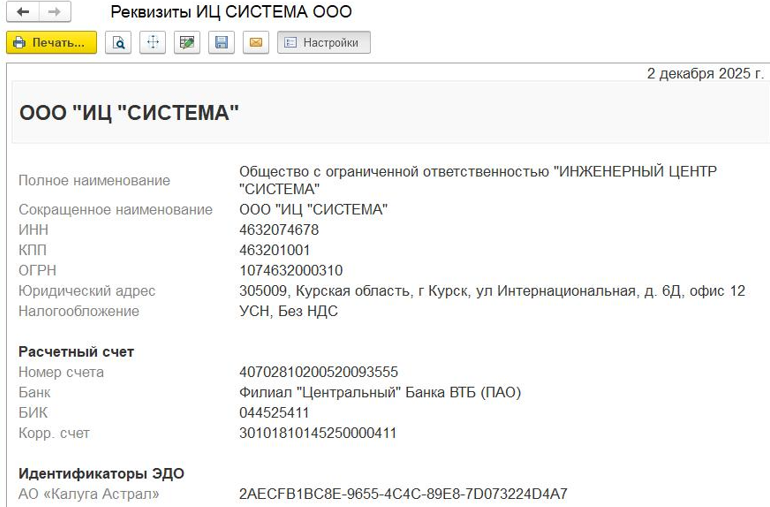Screen dimensions: 770x507
Task: Click the date 2 декабря 2025 г.
Action: pyautogui.click(x=705, y=73)
